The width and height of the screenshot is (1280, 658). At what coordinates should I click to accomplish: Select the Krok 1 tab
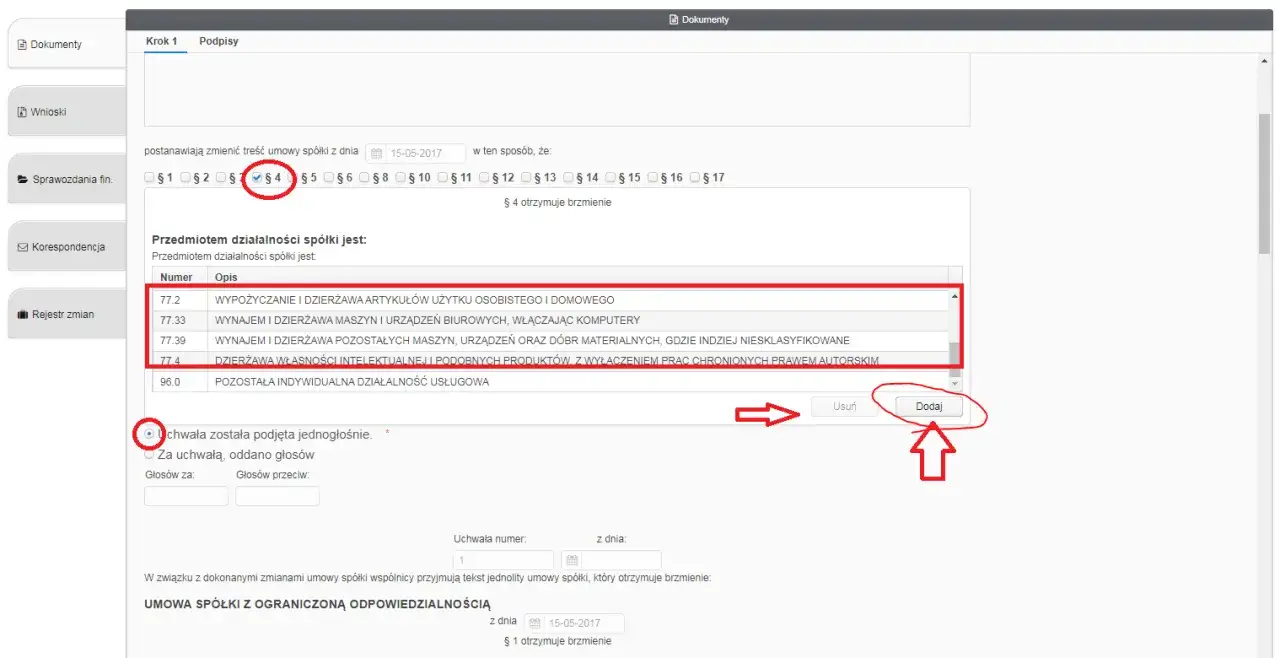point(162,41)
